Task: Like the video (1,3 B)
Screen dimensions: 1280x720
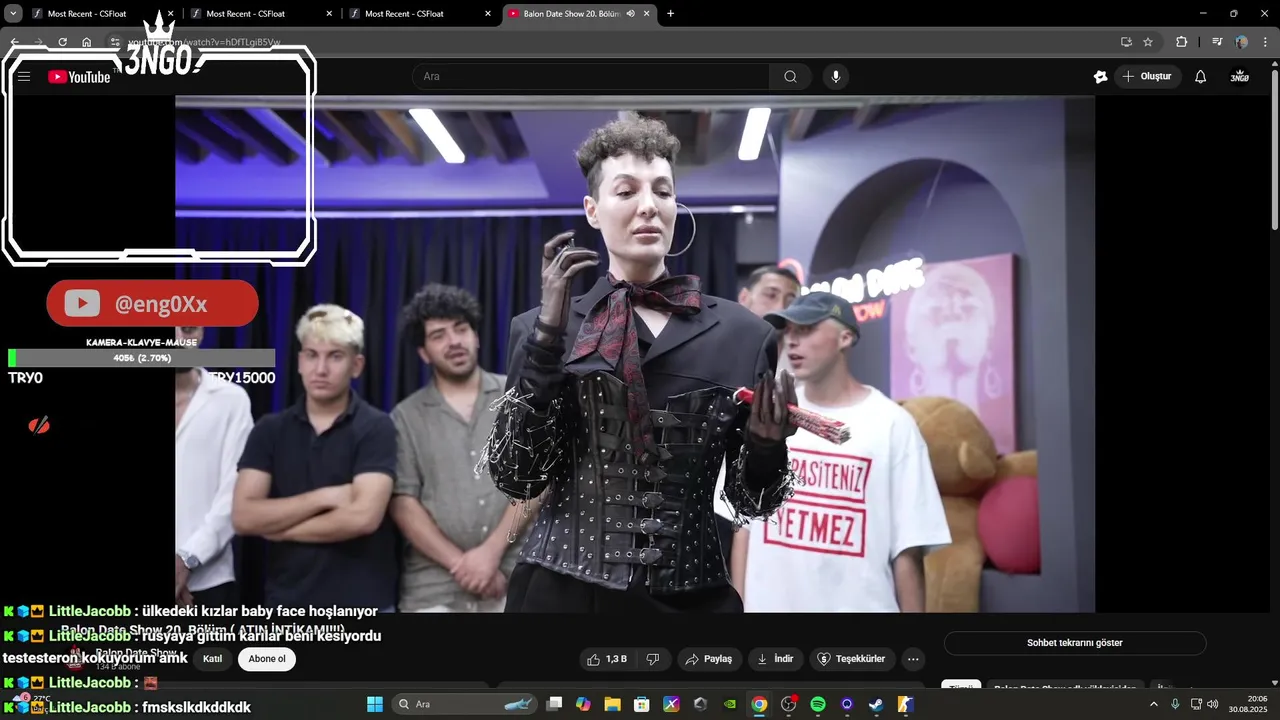Action: pyautogui.click(x=607, y=659)
